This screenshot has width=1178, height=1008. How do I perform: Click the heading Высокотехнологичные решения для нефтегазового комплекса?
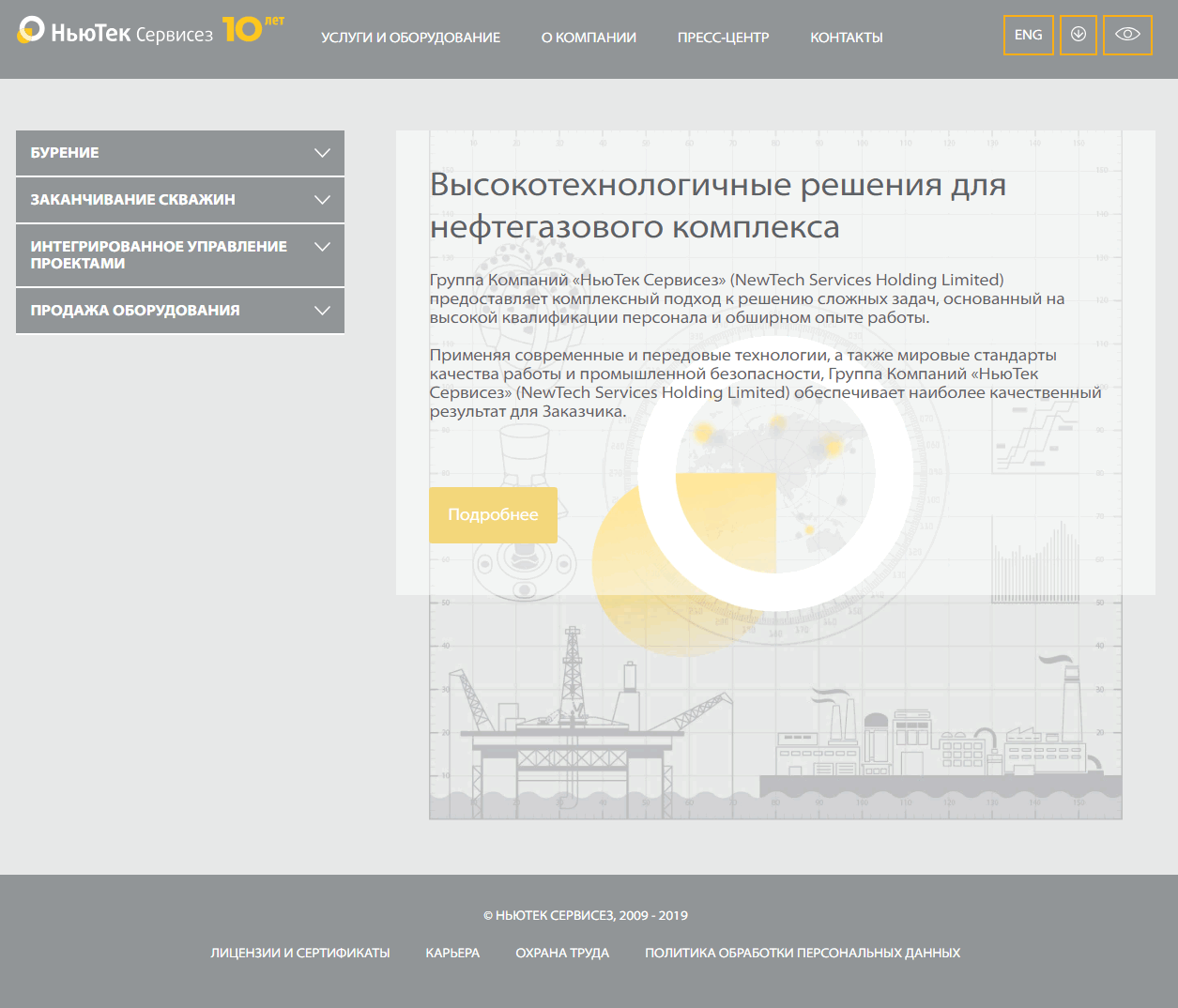coord(718,206)
